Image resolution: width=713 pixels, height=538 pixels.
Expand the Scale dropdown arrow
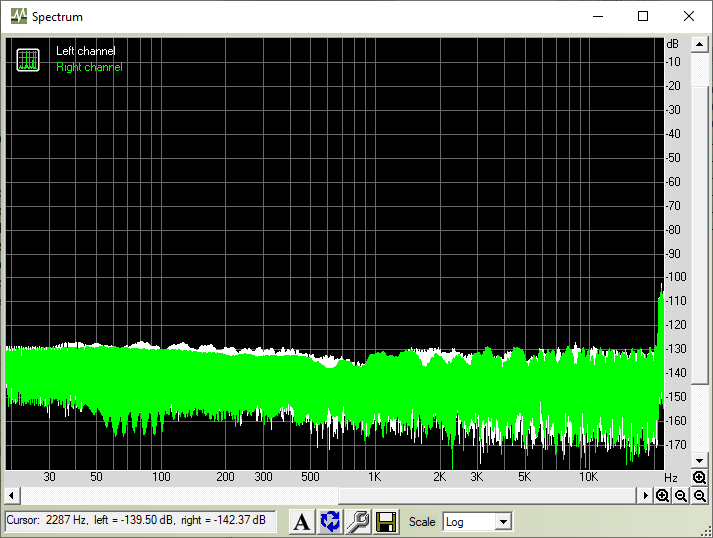tap(503, 522)
